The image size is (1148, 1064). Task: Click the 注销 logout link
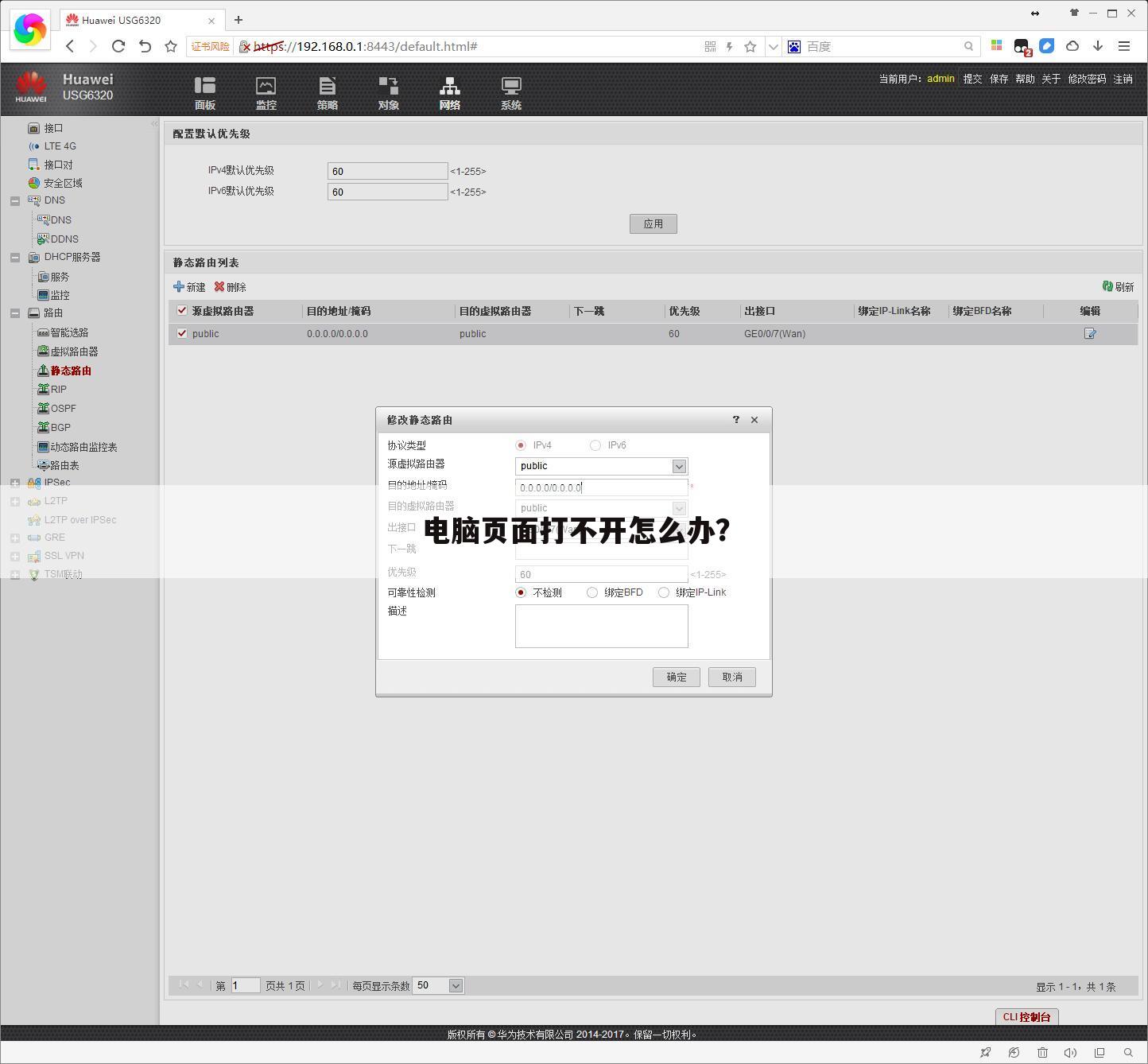pyautogui.click(x=1123, y=79)
